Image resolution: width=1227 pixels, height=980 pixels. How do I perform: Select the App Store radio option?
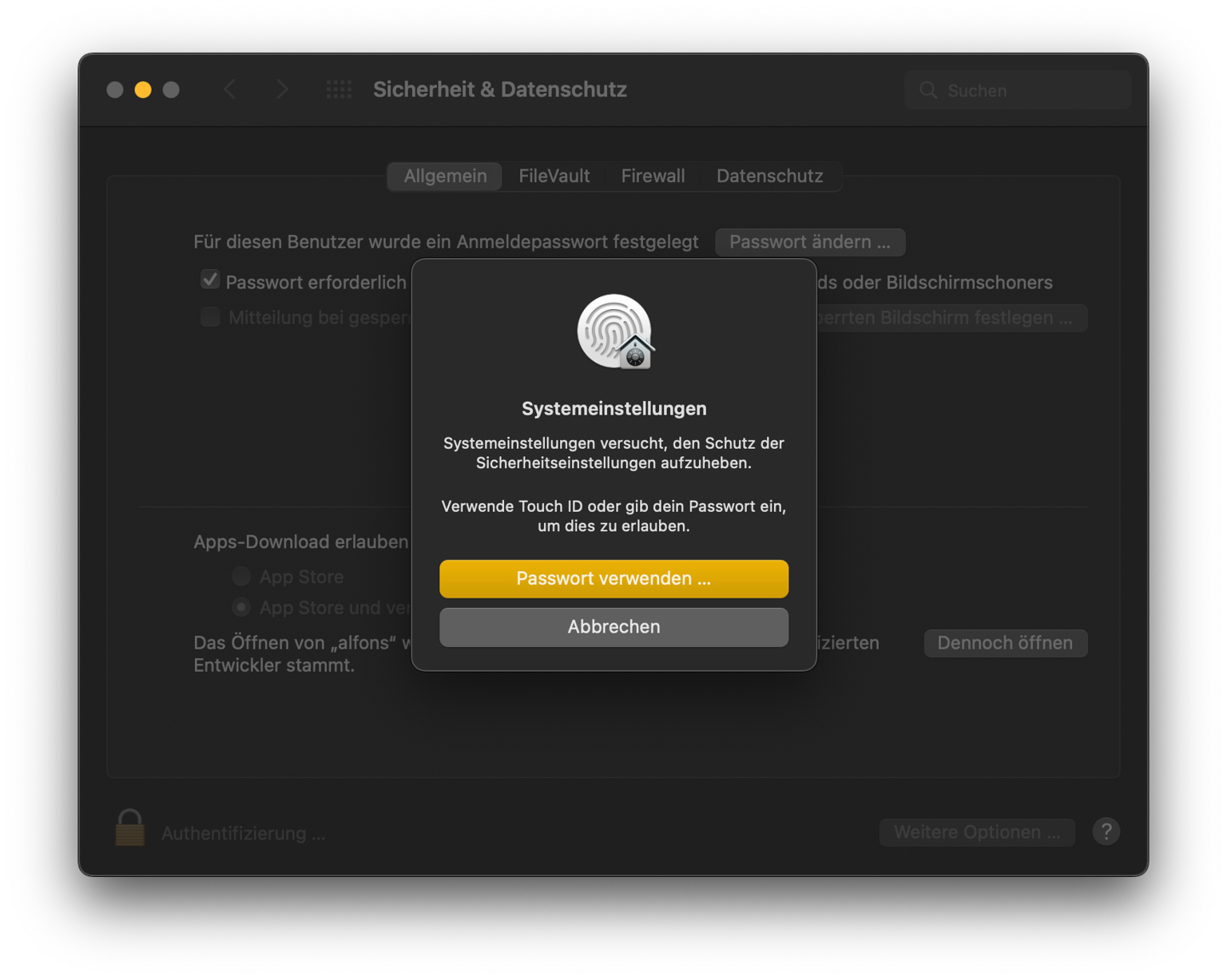(241, 576)
